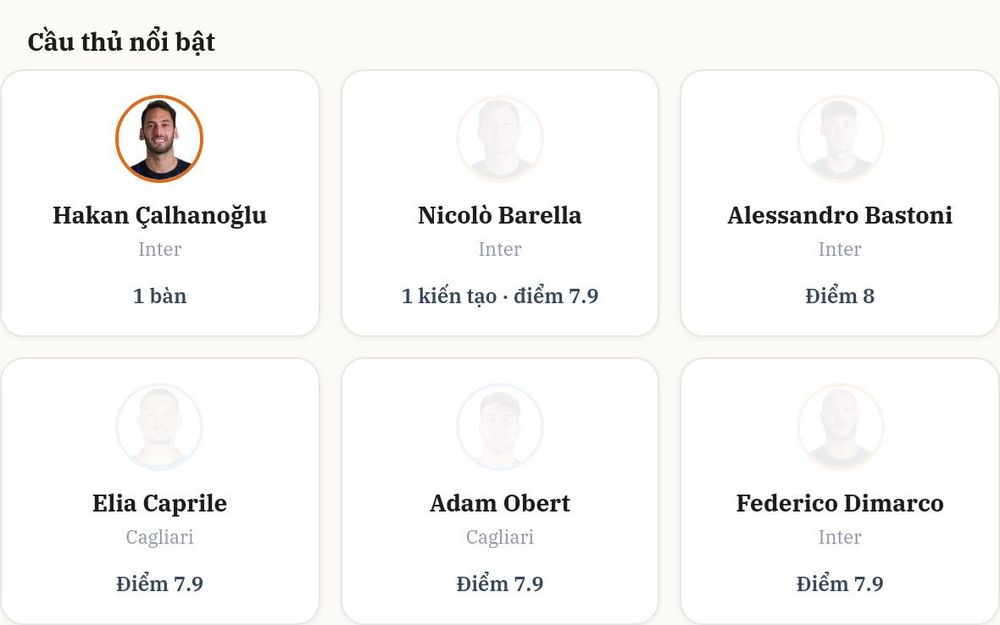Click Hakan Çalhanoğlu's avatar photo

click(159, 138)
